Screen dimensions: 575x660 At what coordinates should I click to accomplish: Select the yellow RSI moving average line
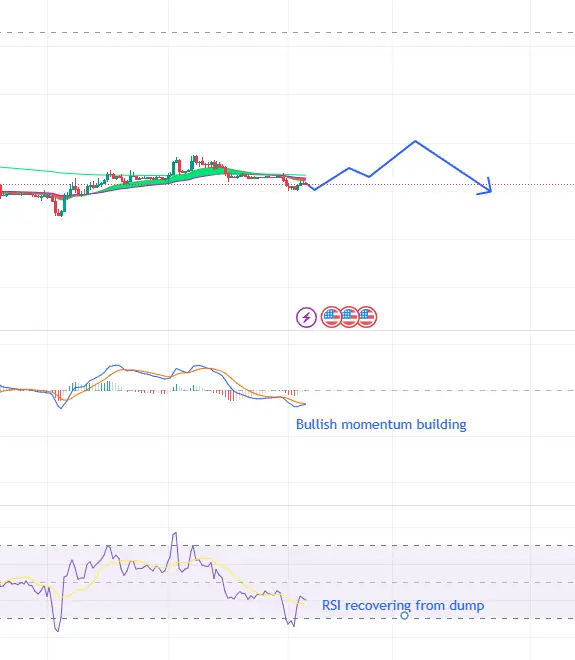pos(126,562)
